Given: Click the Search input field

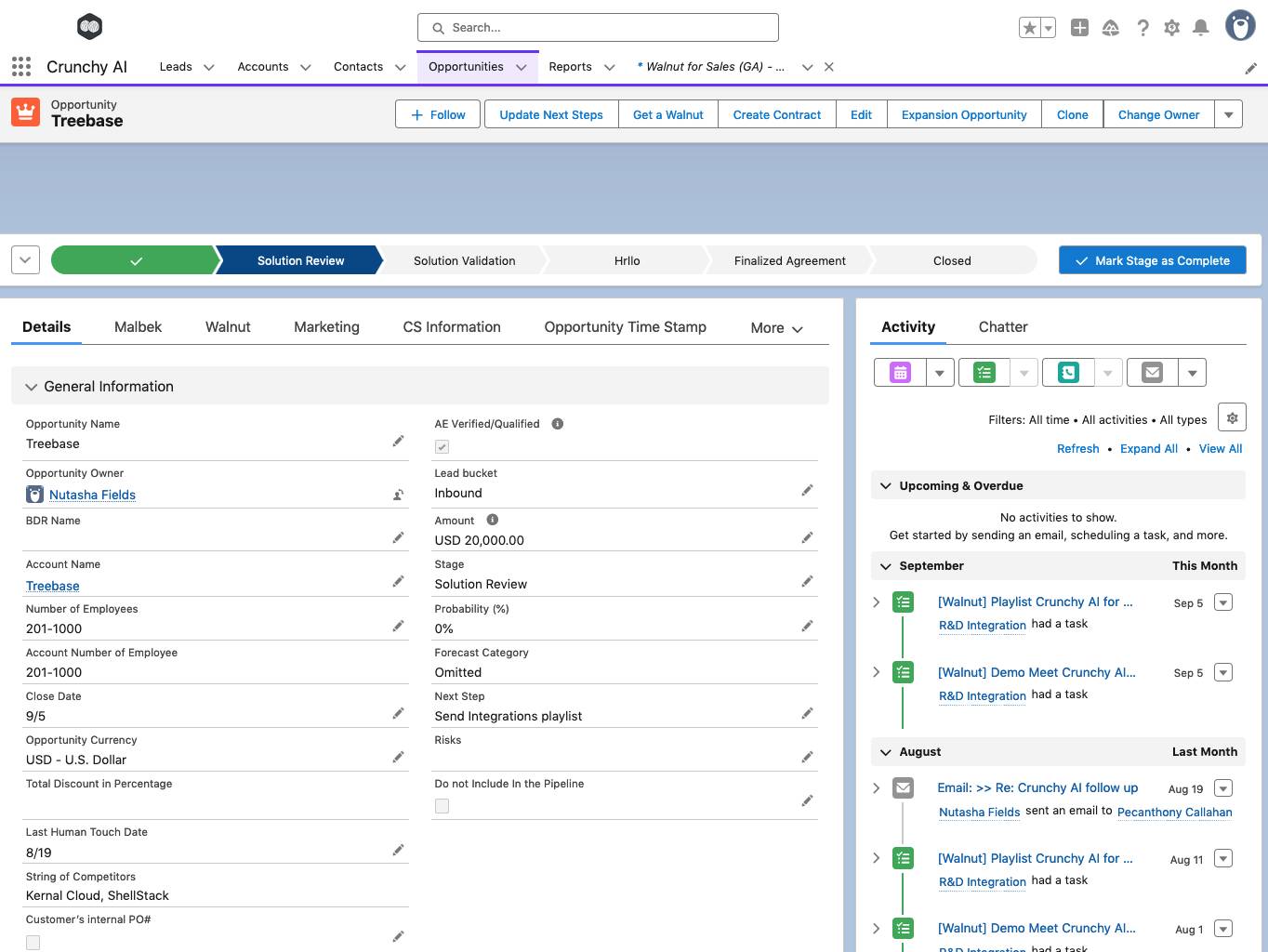Looking at the screenshot, I should click(598, 28).
